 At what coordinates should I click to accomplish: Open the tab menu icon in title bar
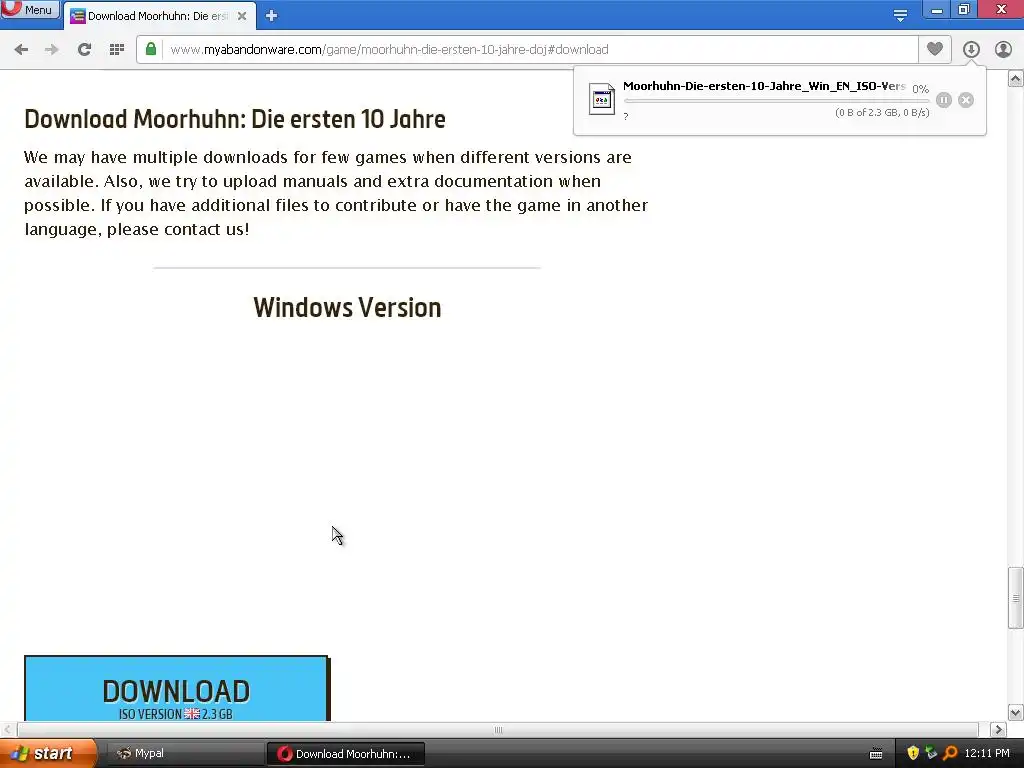900,16
